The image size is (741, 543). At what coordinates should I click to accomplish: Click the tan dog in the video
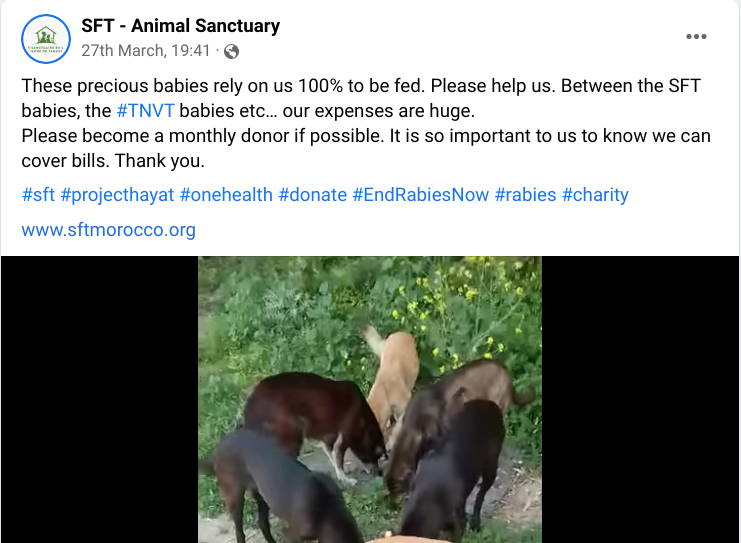[394, 376]
